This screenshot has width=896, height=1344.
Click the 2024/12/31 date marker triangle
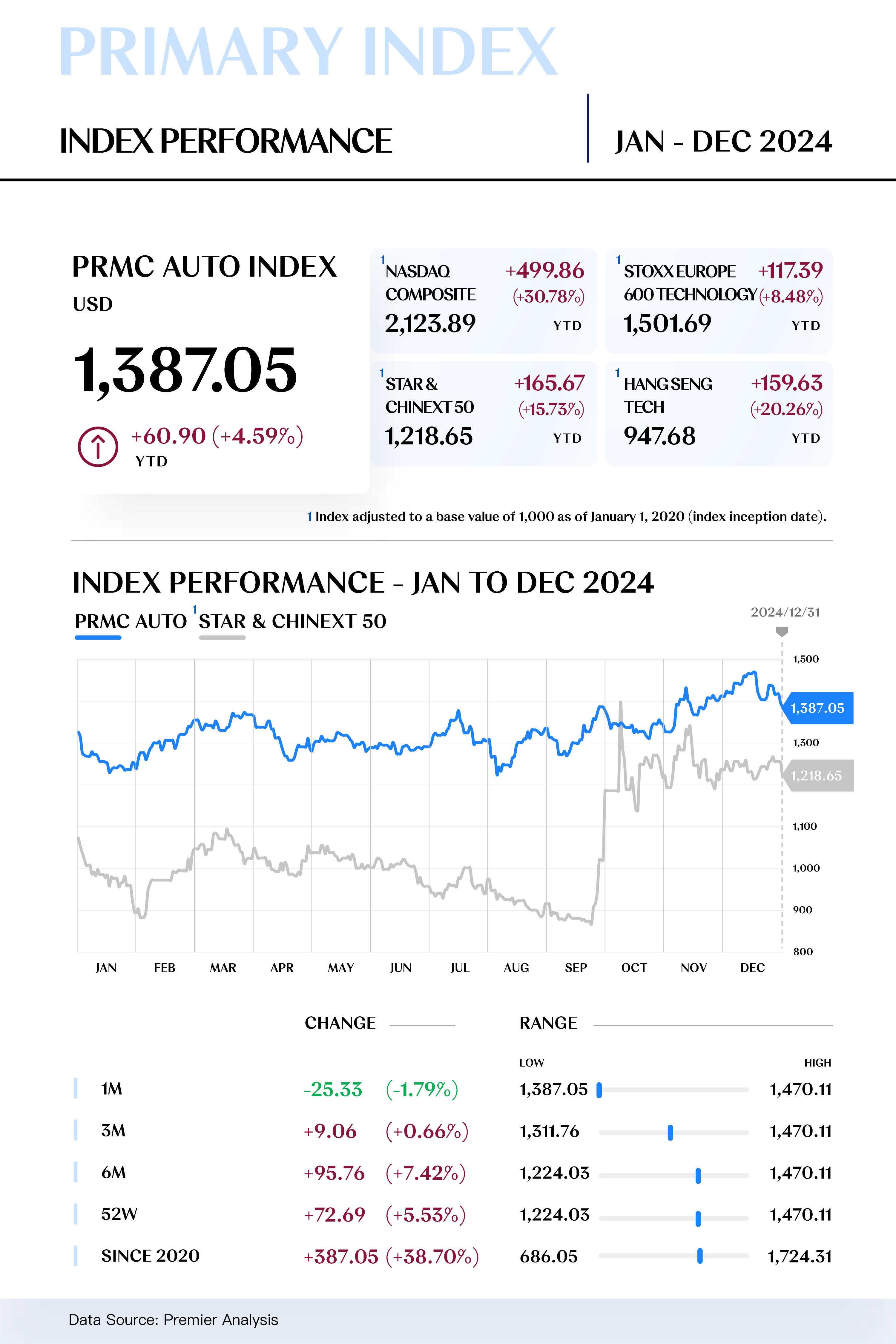[782, 631]
